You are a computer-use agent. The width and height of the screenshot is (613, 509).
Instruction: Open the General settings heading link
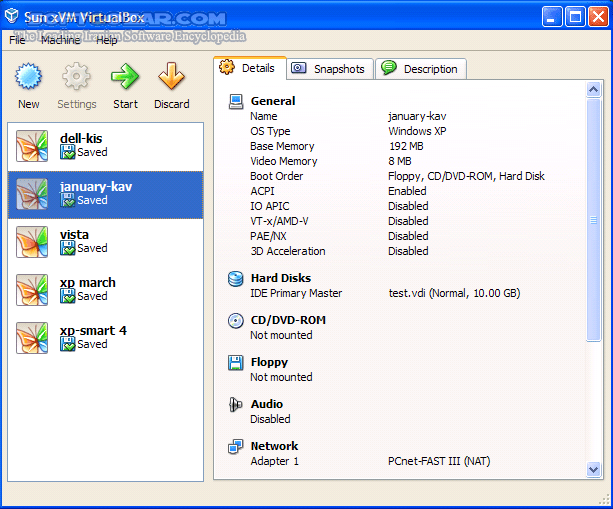pos(273,101)
